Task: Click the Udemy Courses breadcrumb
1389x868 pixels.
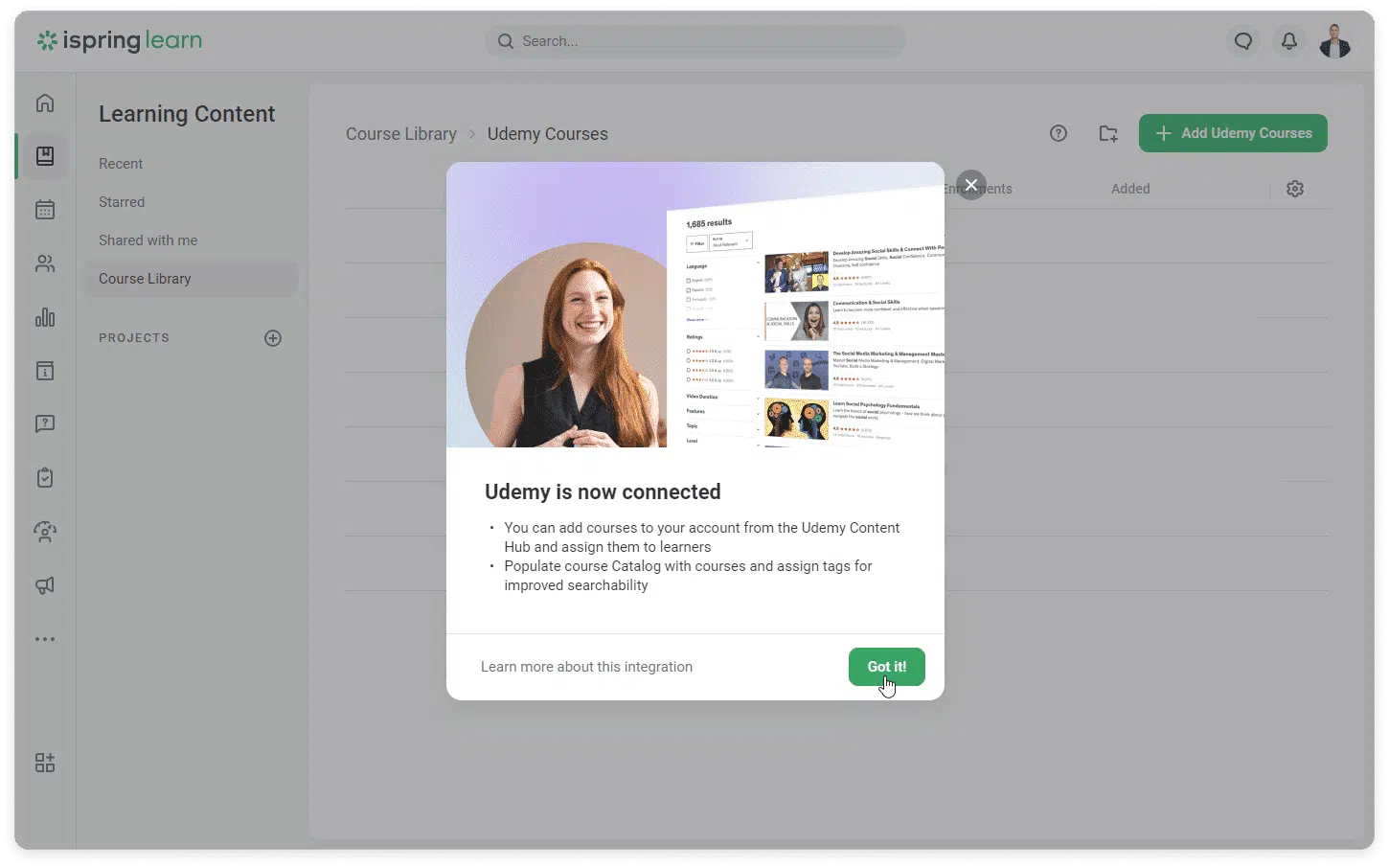Action: (548, 134)
